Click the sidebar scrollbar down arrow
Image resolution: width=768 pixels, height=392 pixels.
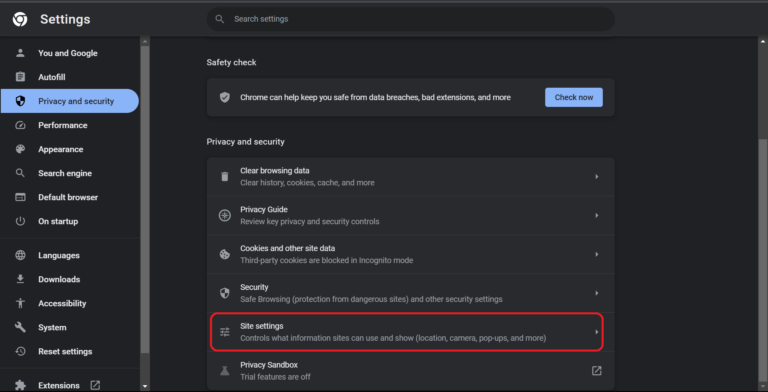144,386
